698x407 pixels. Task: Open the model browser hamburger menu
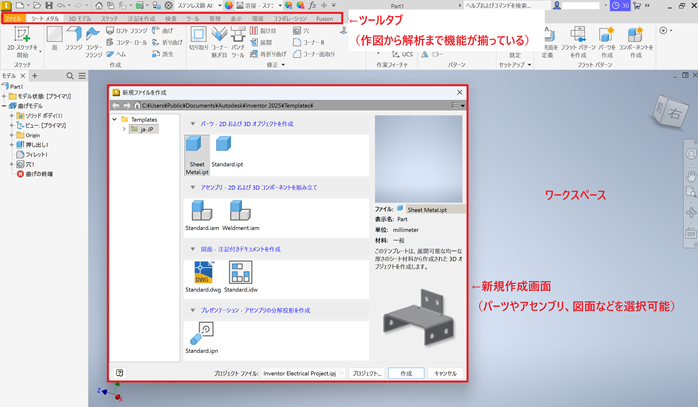coord(82,76)
